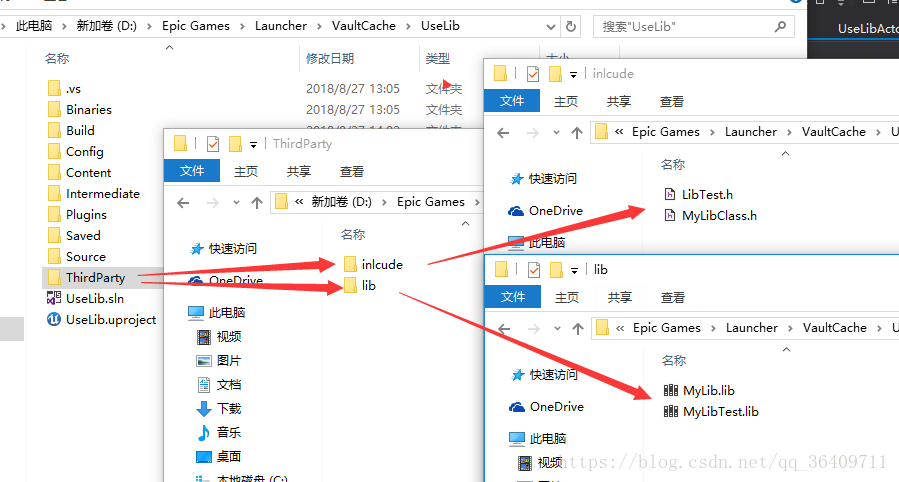Open quick access toolbar dropdown in ThirdParty window
Viewport: 899px width, 482px height.
pyautogui.click(x=253, y=145)
